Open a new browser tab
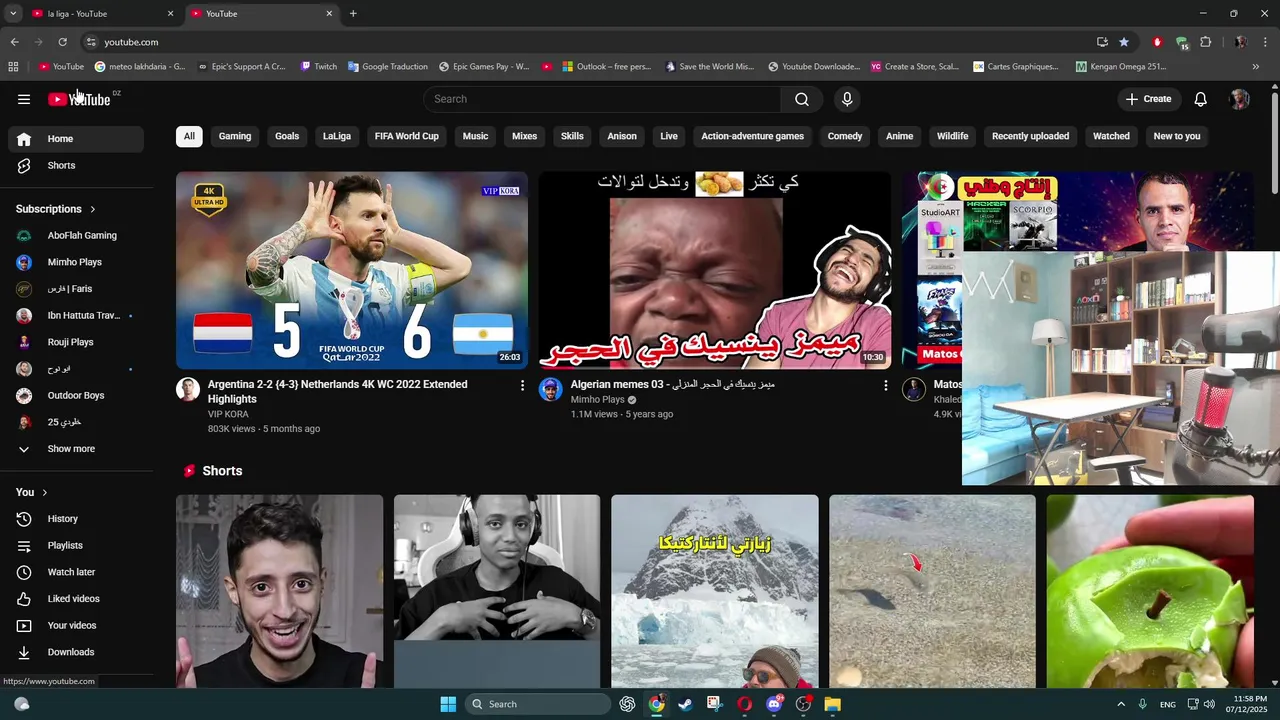Screen dimensions: 1280x720 tap(353, 14)
